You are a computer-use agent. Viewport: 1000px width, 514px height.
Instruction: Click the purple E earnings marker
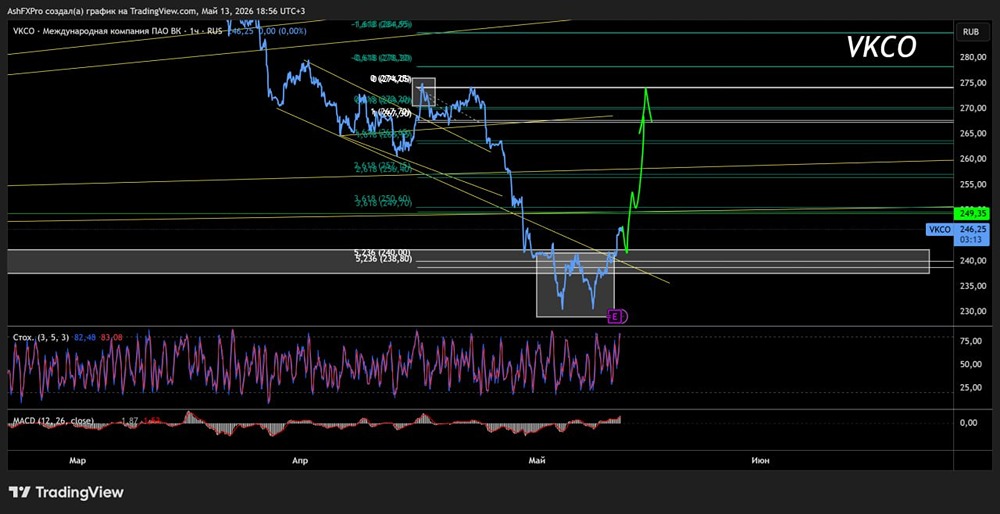tap(615, 315)
